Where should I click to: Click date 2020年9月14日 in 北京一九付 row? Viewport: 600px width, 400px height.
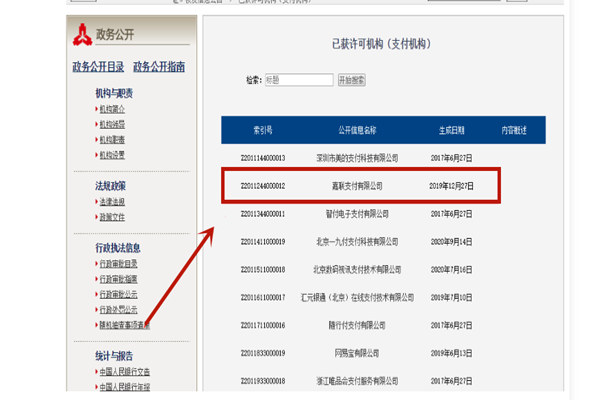(x=452, y=242)
